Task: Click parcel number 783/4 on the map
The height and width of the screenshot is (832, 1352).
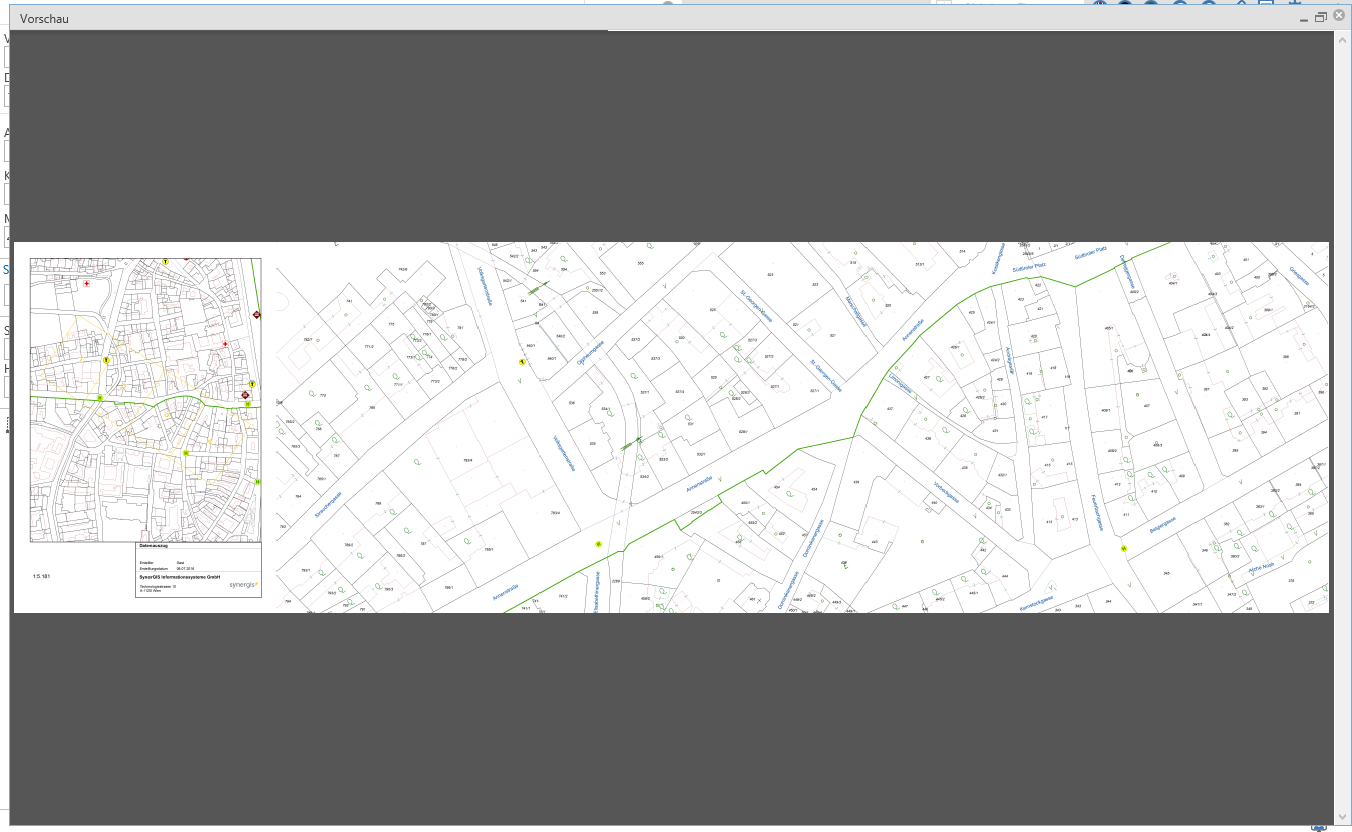Action: 466,460
